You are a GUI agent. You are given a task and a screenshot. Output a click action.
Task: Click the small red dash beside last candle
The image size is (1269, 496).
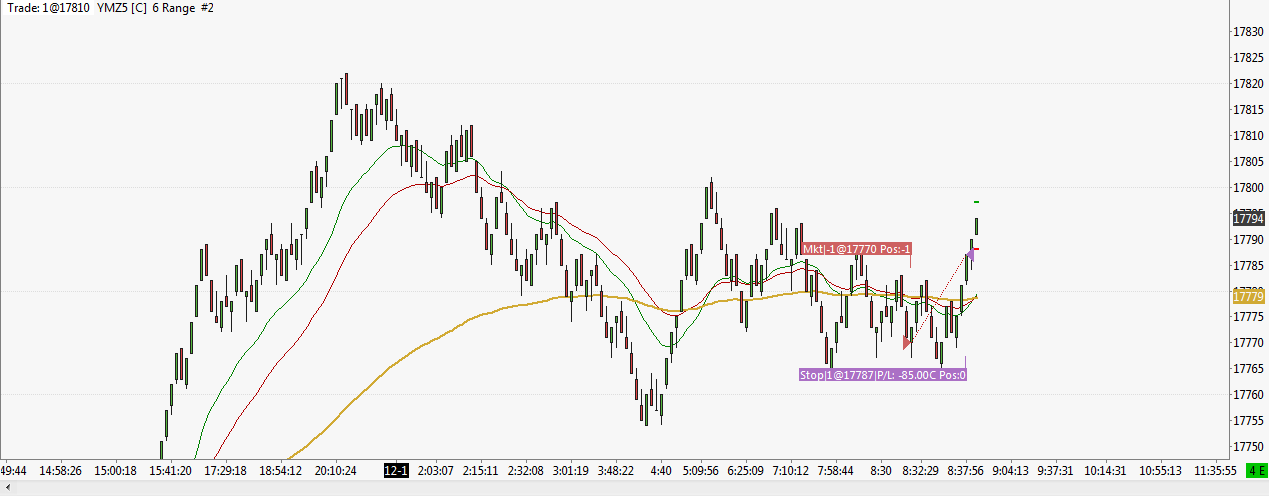(x=976, y=248)
